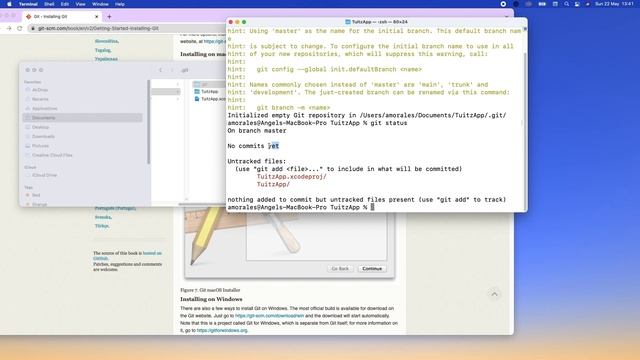640x360 pixels.
Task: Click the screen recording status icon
Action: pyautogui.click(x=503, y=4)
